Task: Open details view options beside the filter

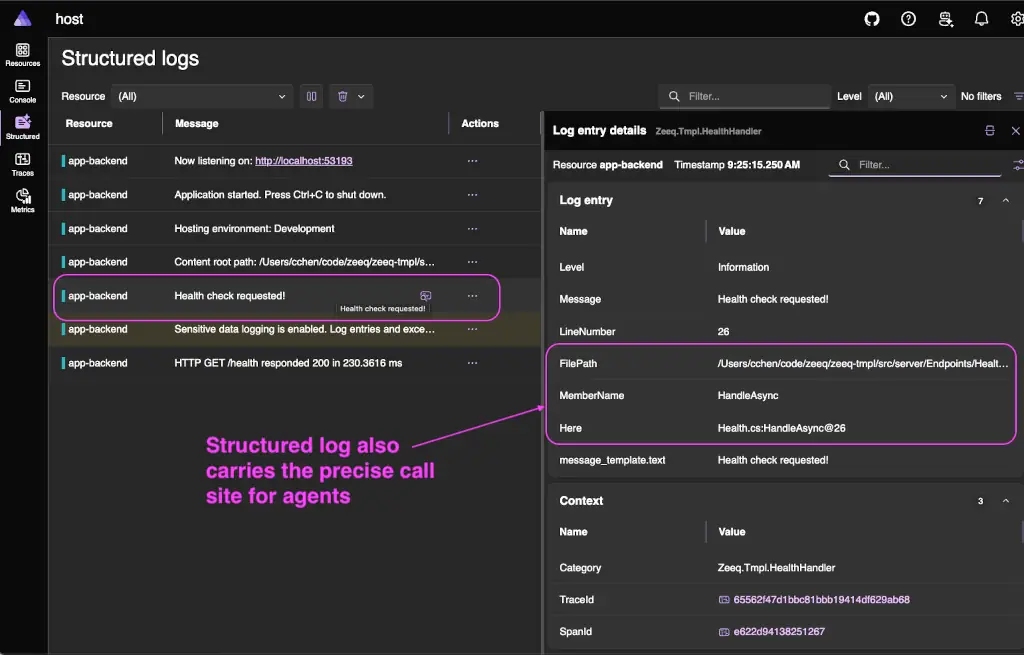Action: [x=1018, y=165]
